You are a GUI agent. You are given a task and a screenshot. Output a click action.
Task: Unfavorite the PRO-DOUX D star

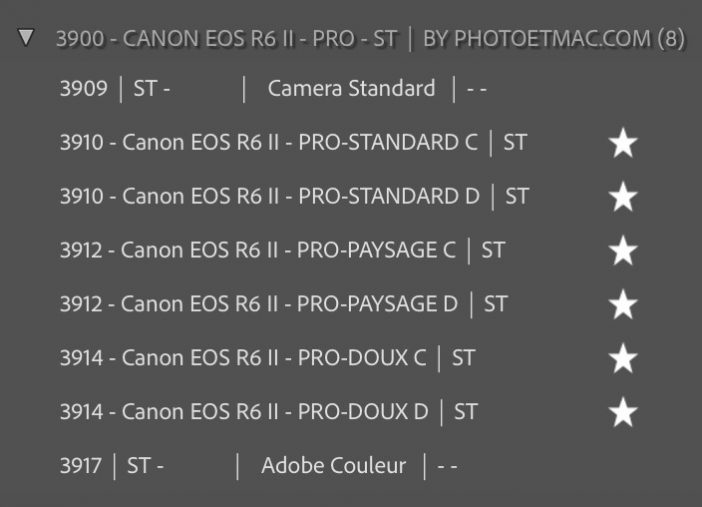[x=623, y=412]
